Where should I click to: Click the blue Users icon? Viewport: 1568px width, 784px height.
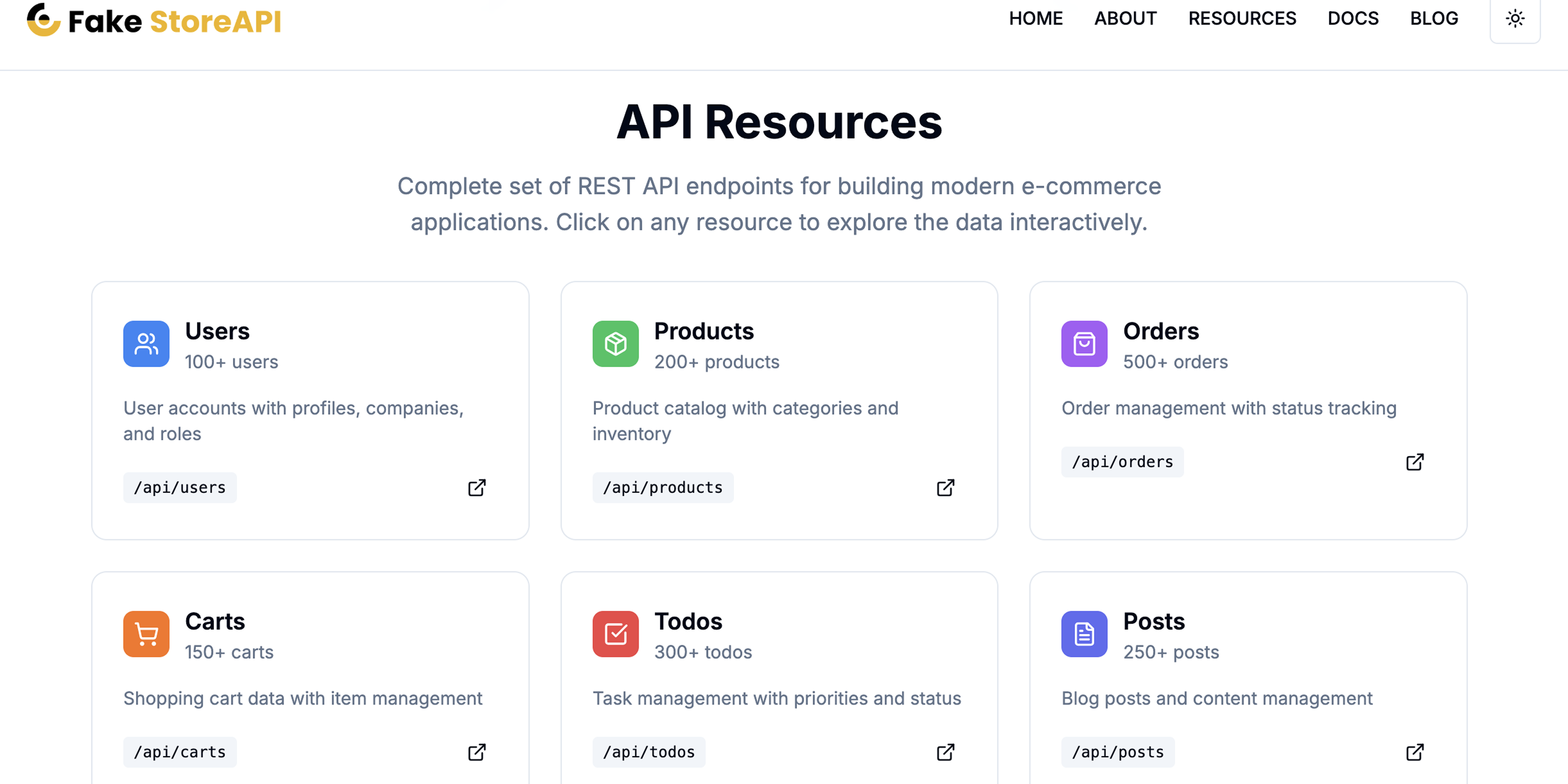(x=146, y=344)
